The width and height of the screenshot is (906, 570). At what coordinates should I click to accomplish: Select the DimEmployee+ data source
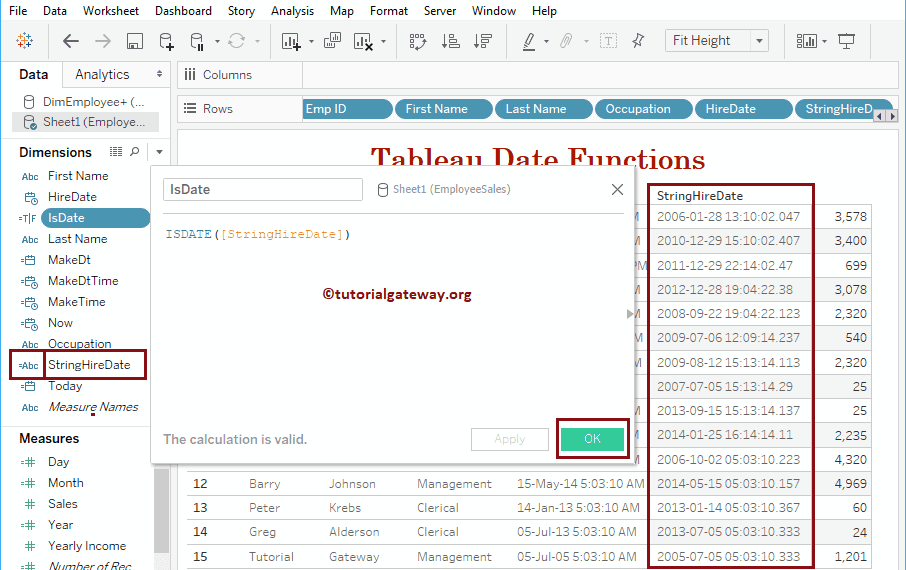point(86,102)
